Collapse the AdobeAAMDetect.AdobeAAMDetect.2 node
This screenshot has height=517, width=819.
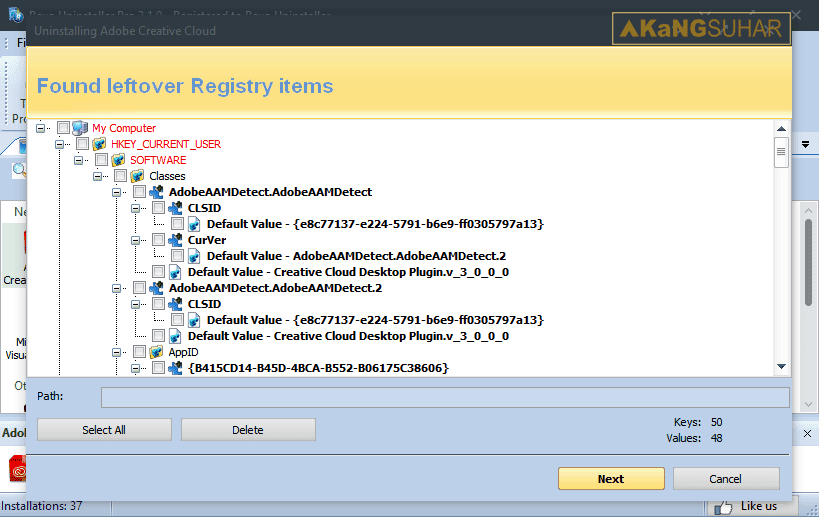click(x=116, y=288)
